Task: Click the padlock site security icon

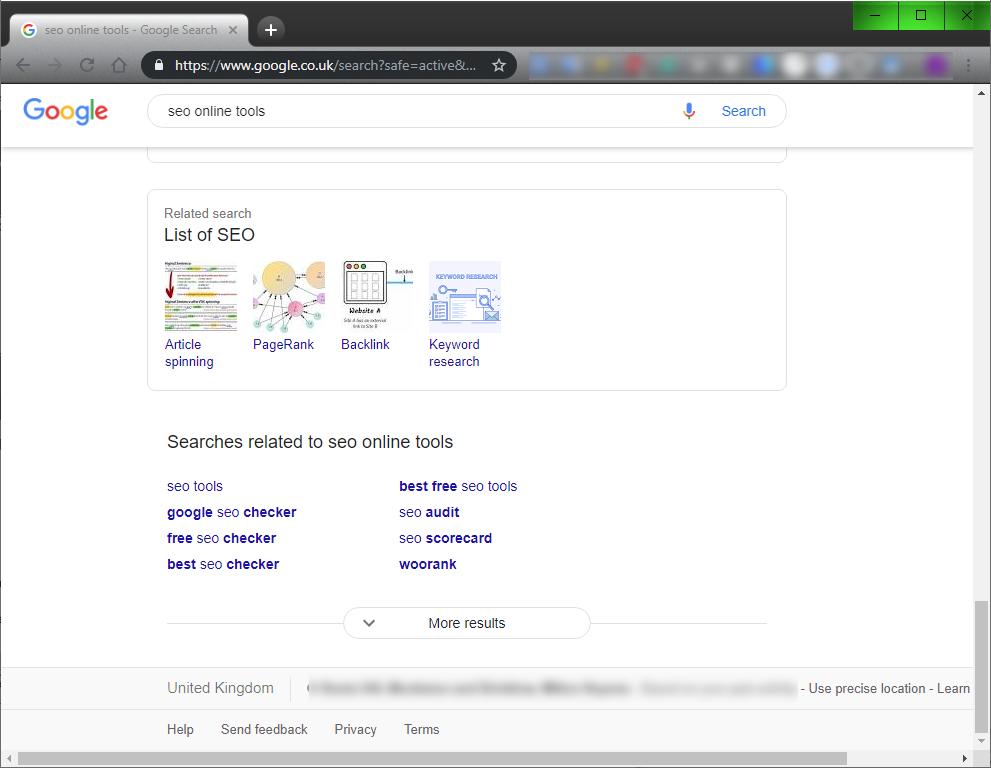Action: (159, 65)
